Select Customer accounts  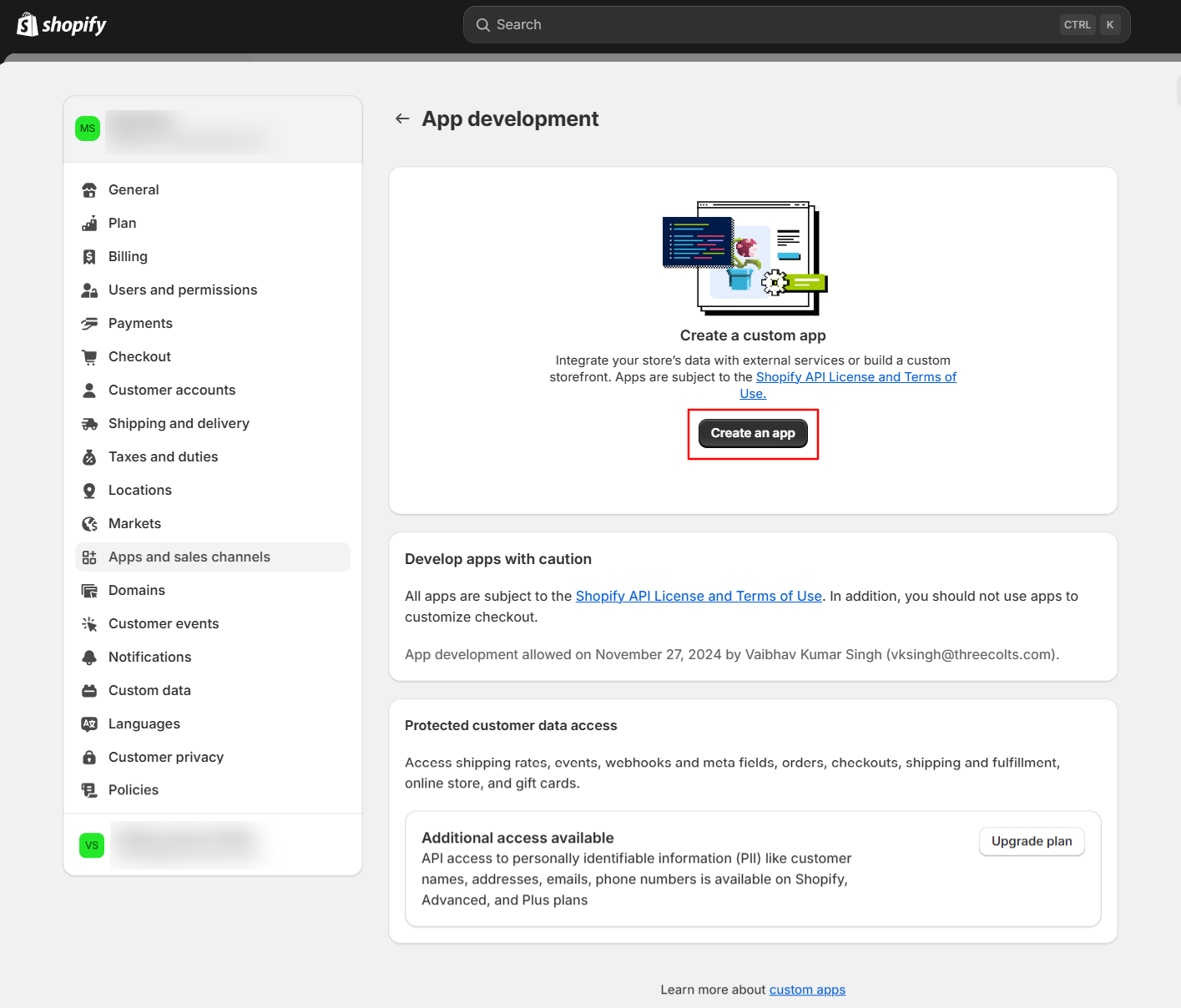click(213, 391)
